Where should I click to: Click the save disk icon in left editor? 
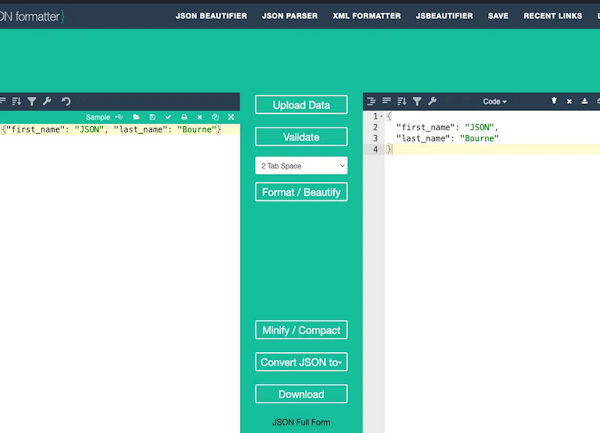tap(152, 117)
